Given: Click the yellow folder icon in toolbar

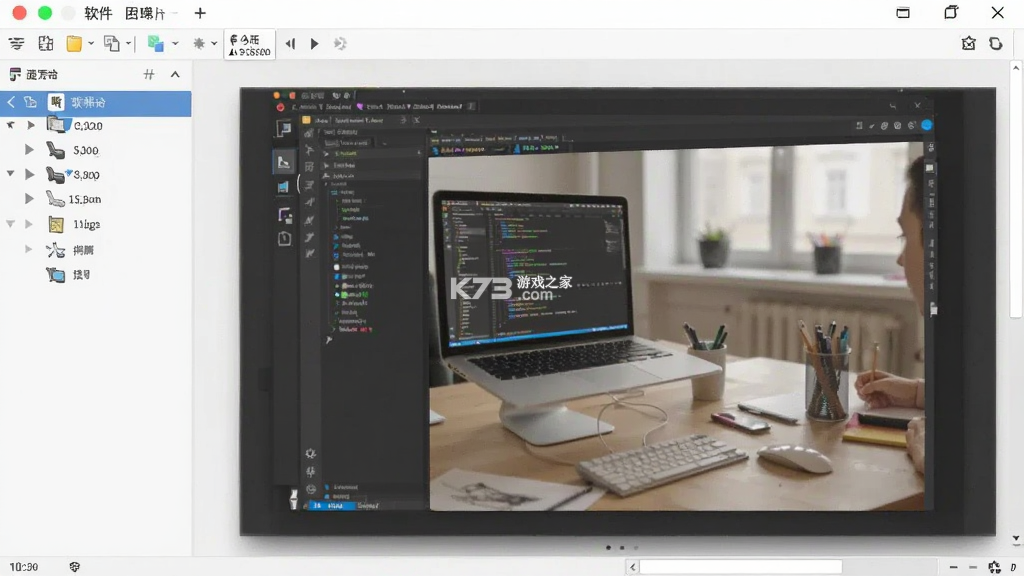Looking at the screenshot, I should (x=74, y=44).
